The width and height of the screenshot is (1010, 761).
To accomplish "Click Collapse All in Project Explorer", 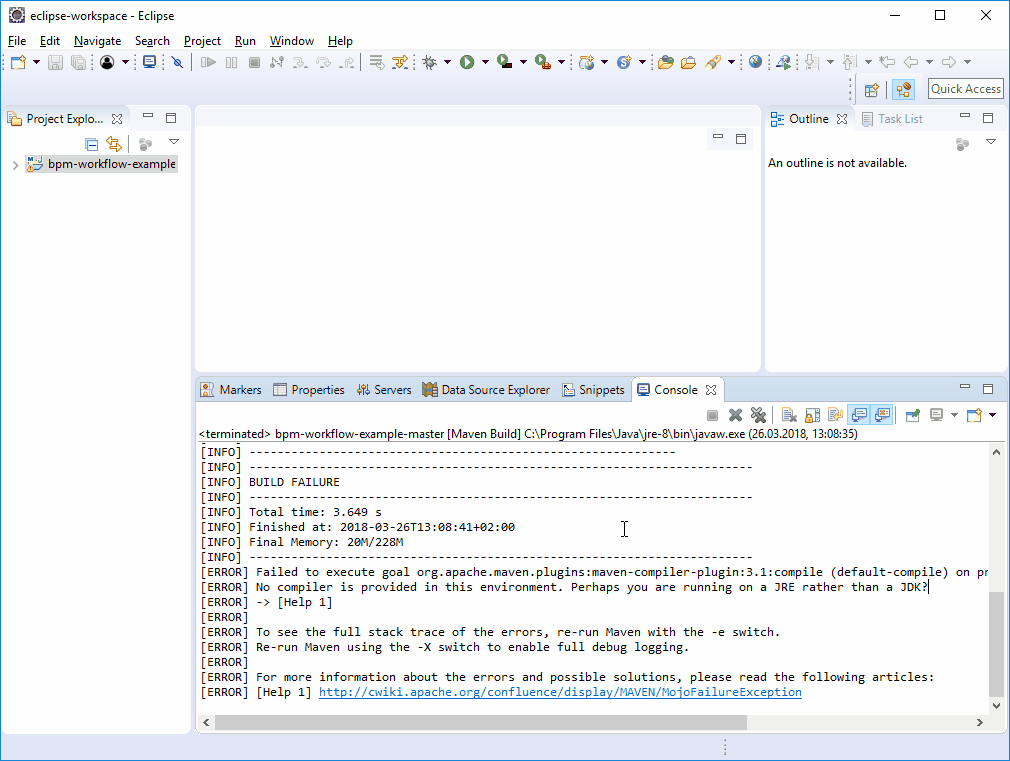I will 91,144.
